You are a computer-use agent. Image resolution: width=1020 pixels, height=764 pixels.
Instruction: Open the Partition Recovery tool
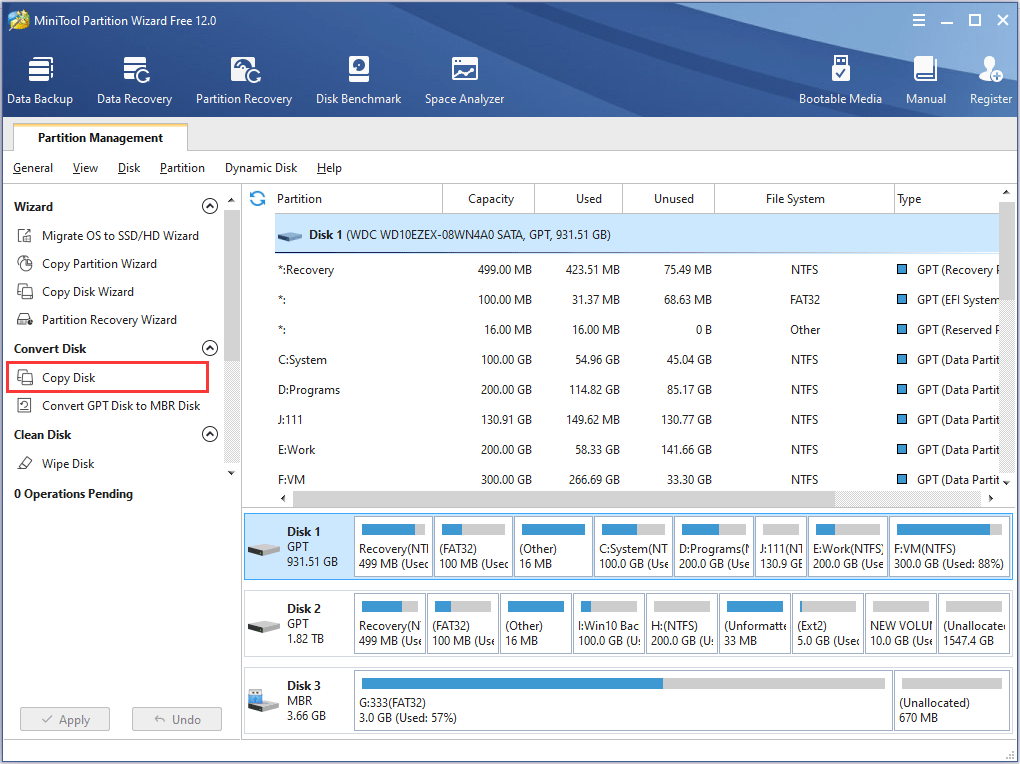244,80
